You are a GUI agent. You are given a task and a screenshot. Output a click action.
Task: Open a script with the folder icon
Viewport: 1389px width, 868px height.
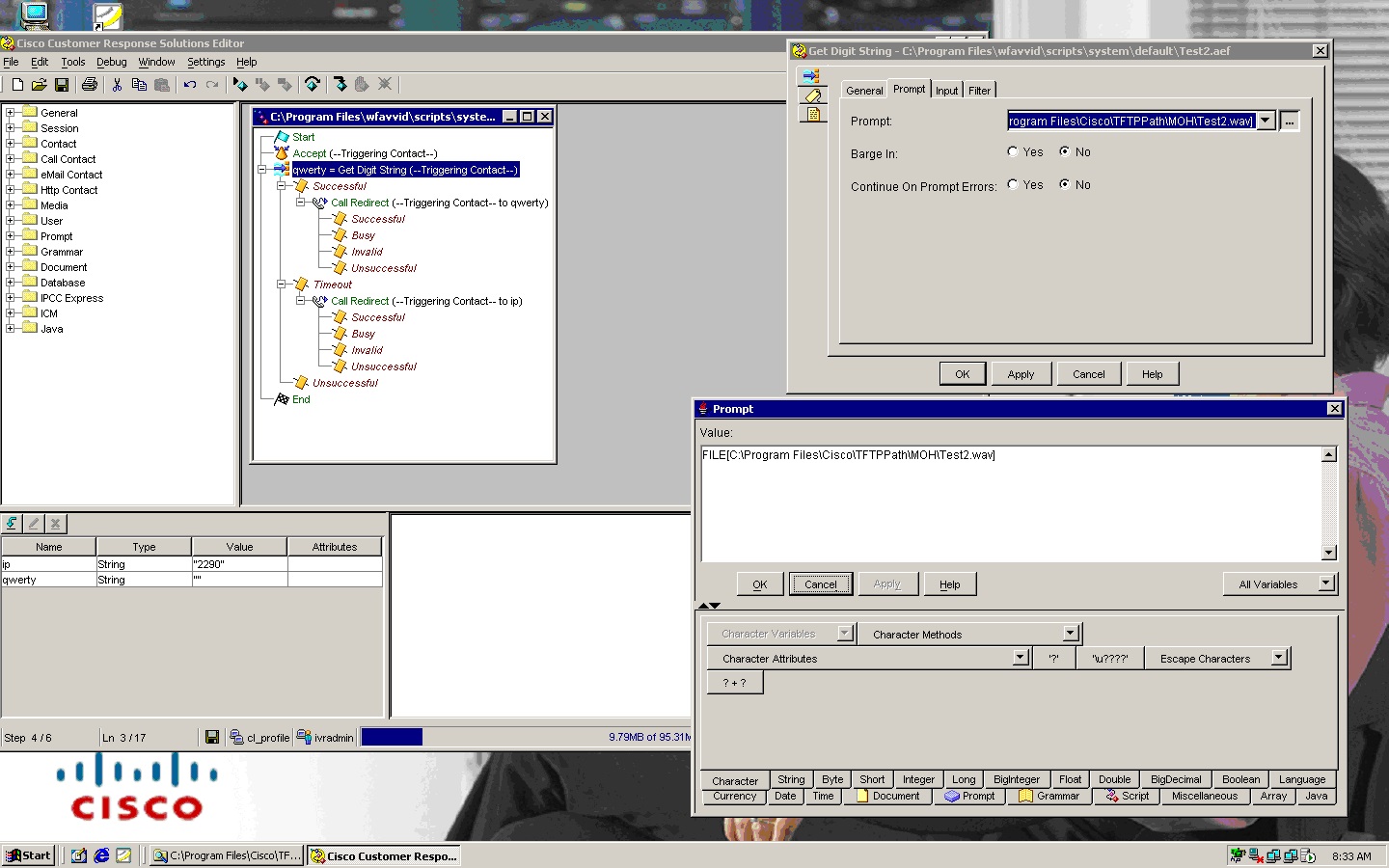click(x=40, y=85)
